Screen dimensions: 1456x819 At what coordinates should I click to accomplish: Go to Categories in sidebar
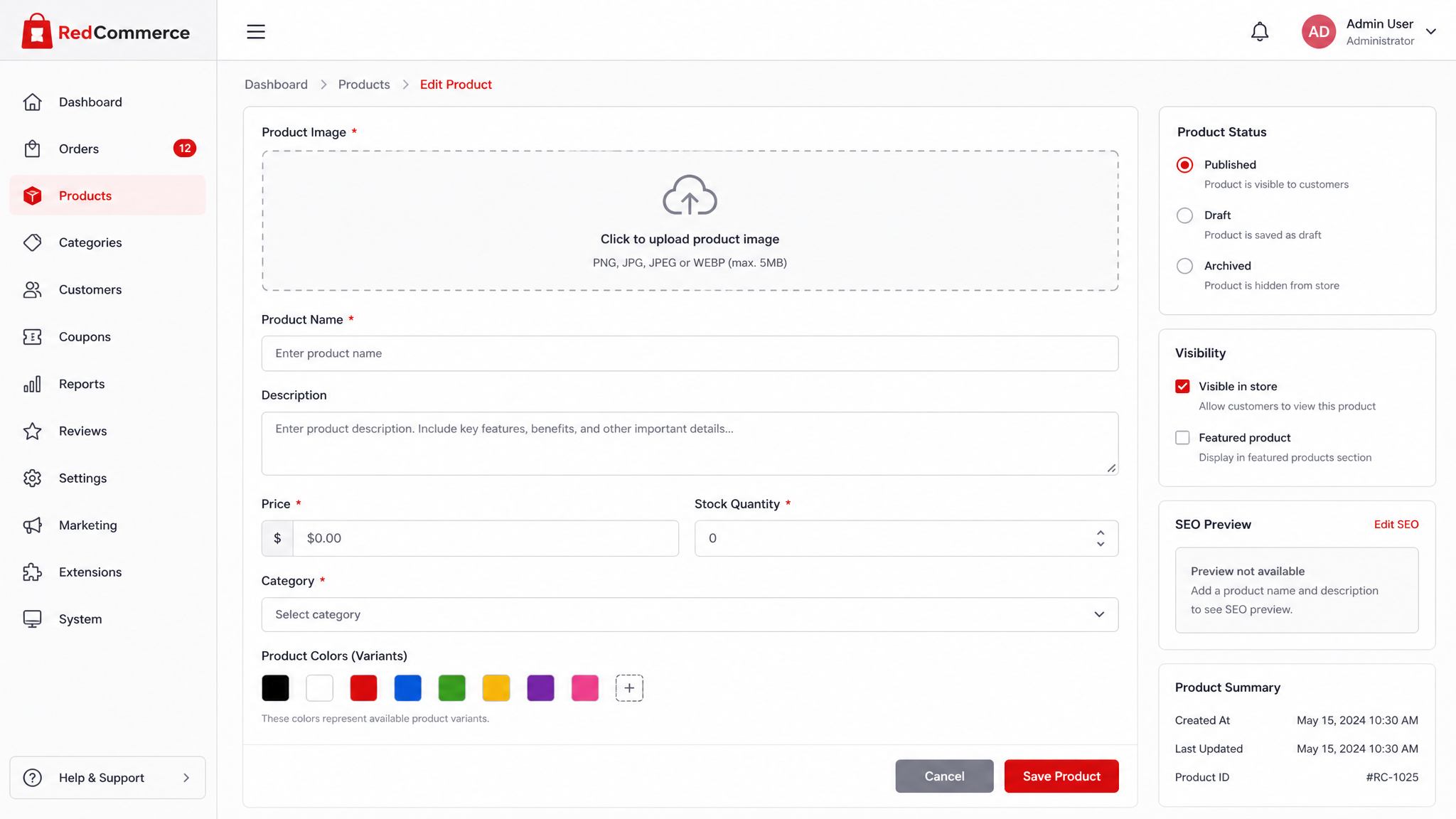[x=107, y=242]
